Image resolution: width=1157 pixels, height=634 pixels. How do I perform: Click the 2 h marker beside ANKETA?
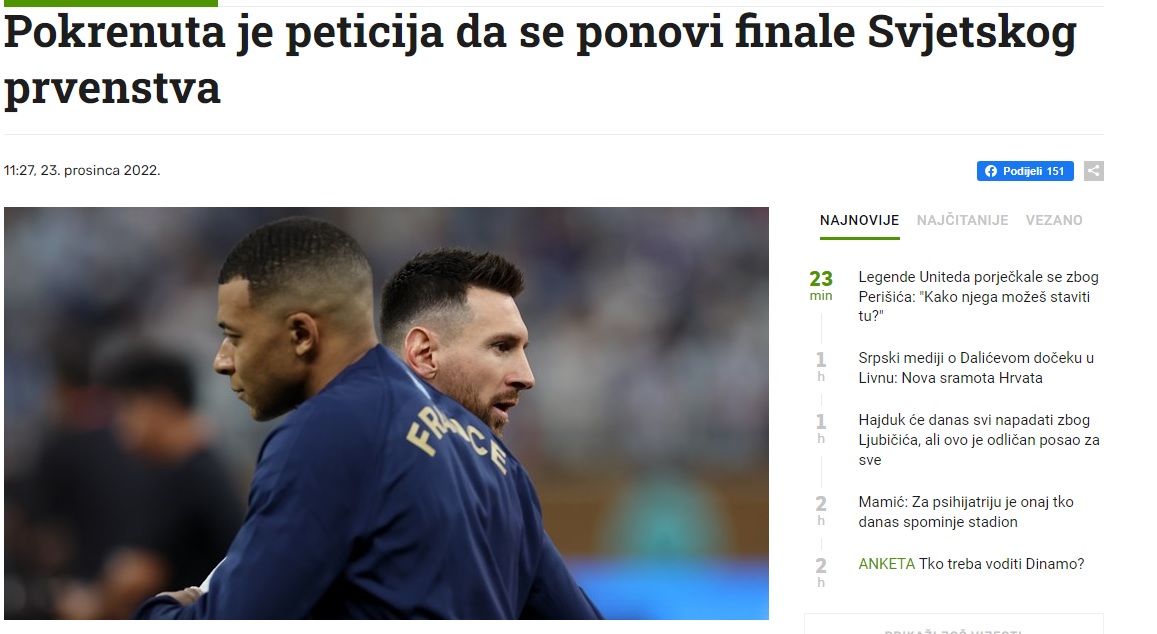(821, 572)
